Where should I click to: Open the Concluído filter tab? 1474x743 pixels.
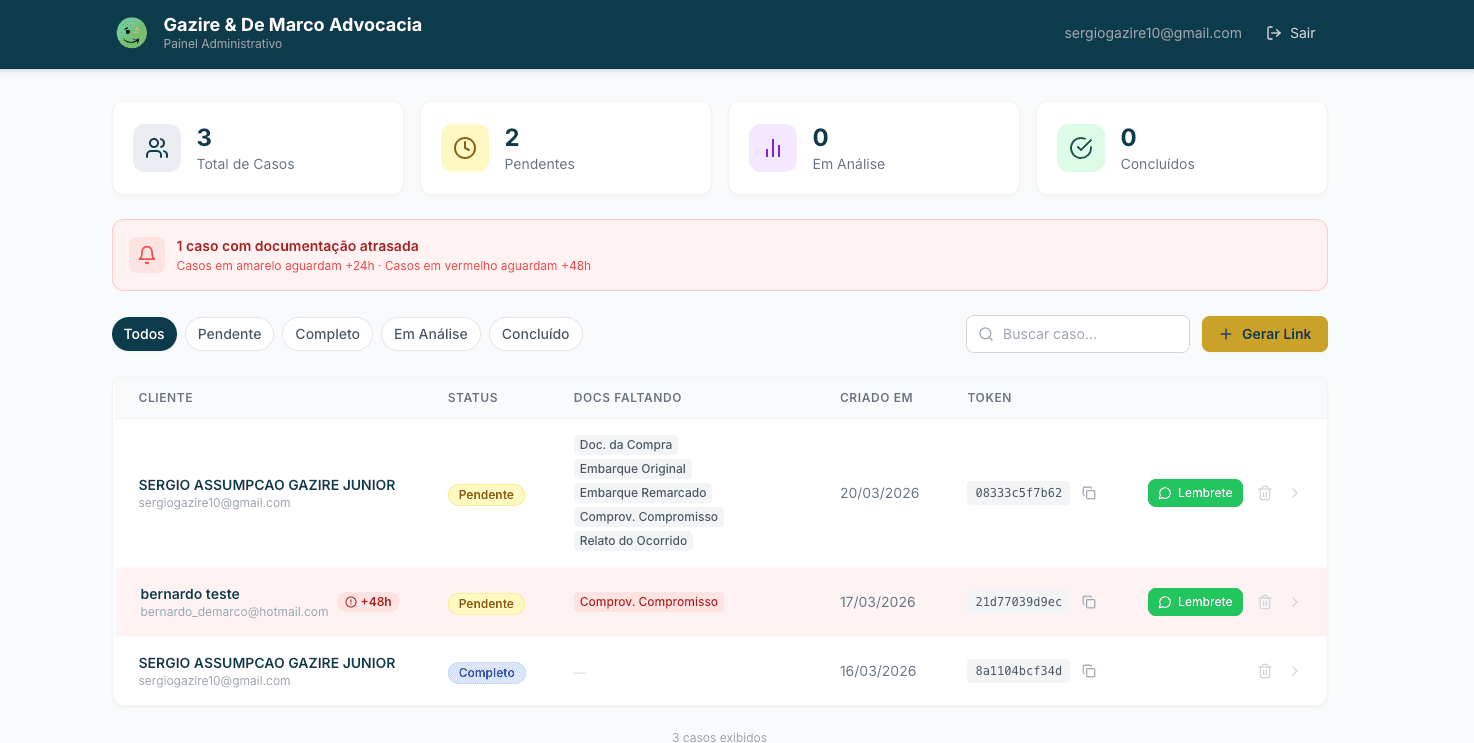[x=536, y=334]
